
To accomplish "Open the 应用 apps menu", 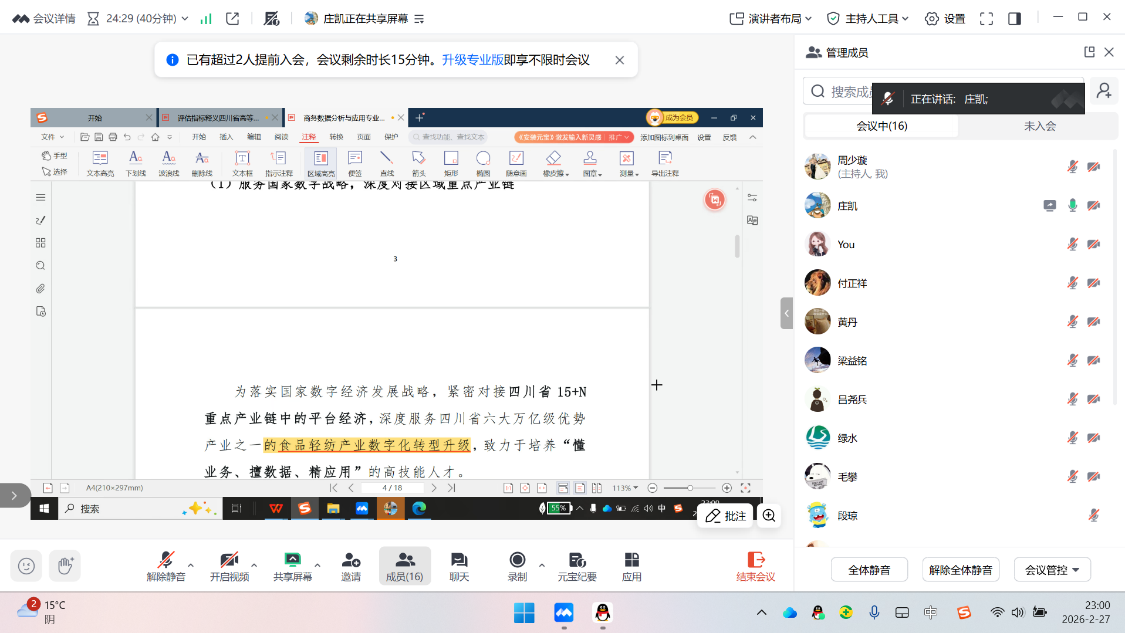I will pos(631,565).
